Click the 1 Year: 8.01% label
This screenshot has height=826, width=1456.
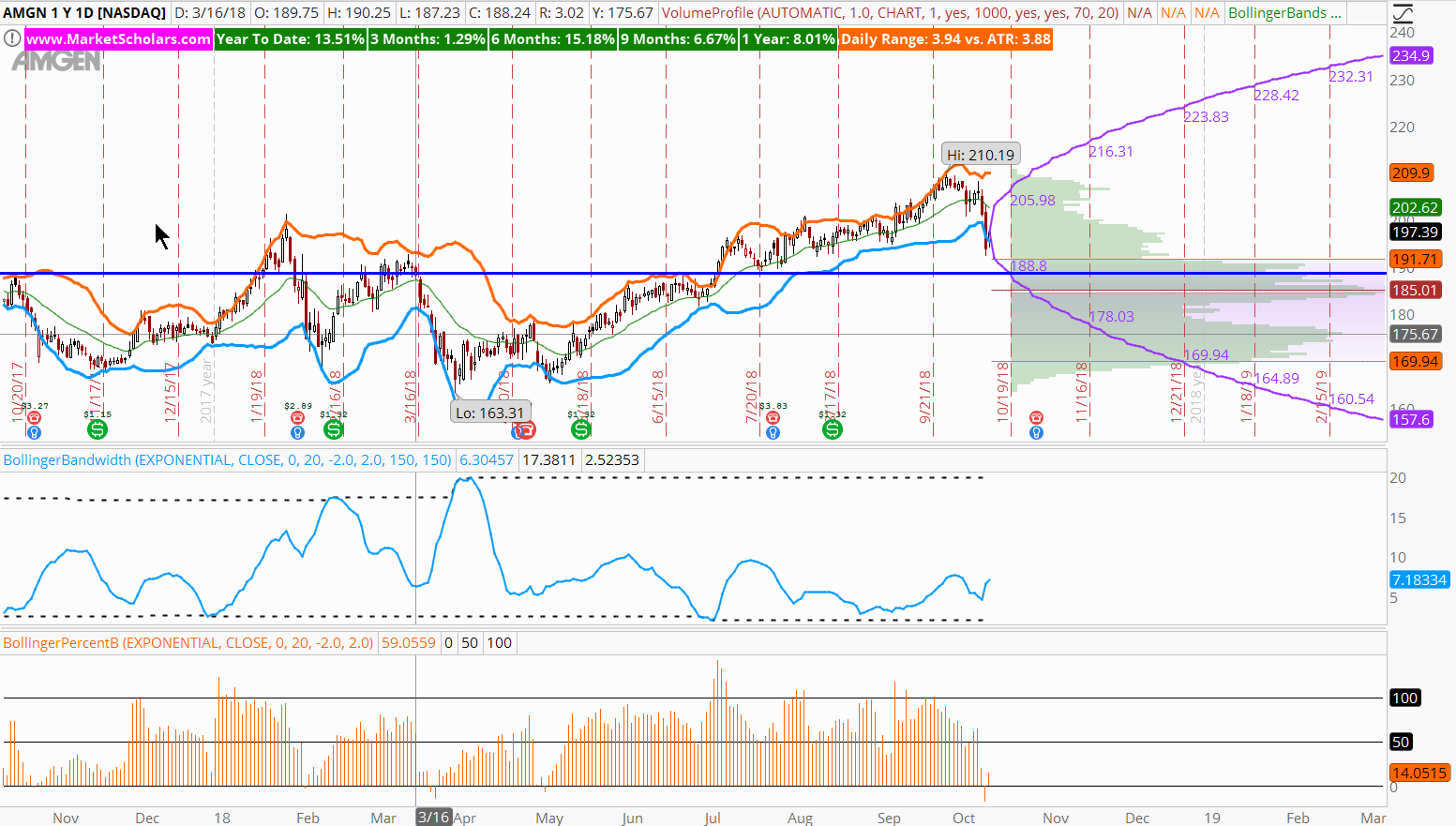(788, 39)
